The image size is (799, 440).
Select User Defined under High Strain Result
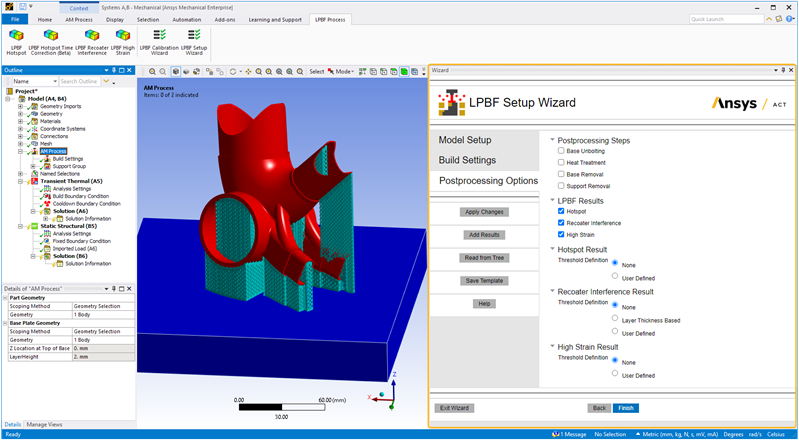pos(615,373)
